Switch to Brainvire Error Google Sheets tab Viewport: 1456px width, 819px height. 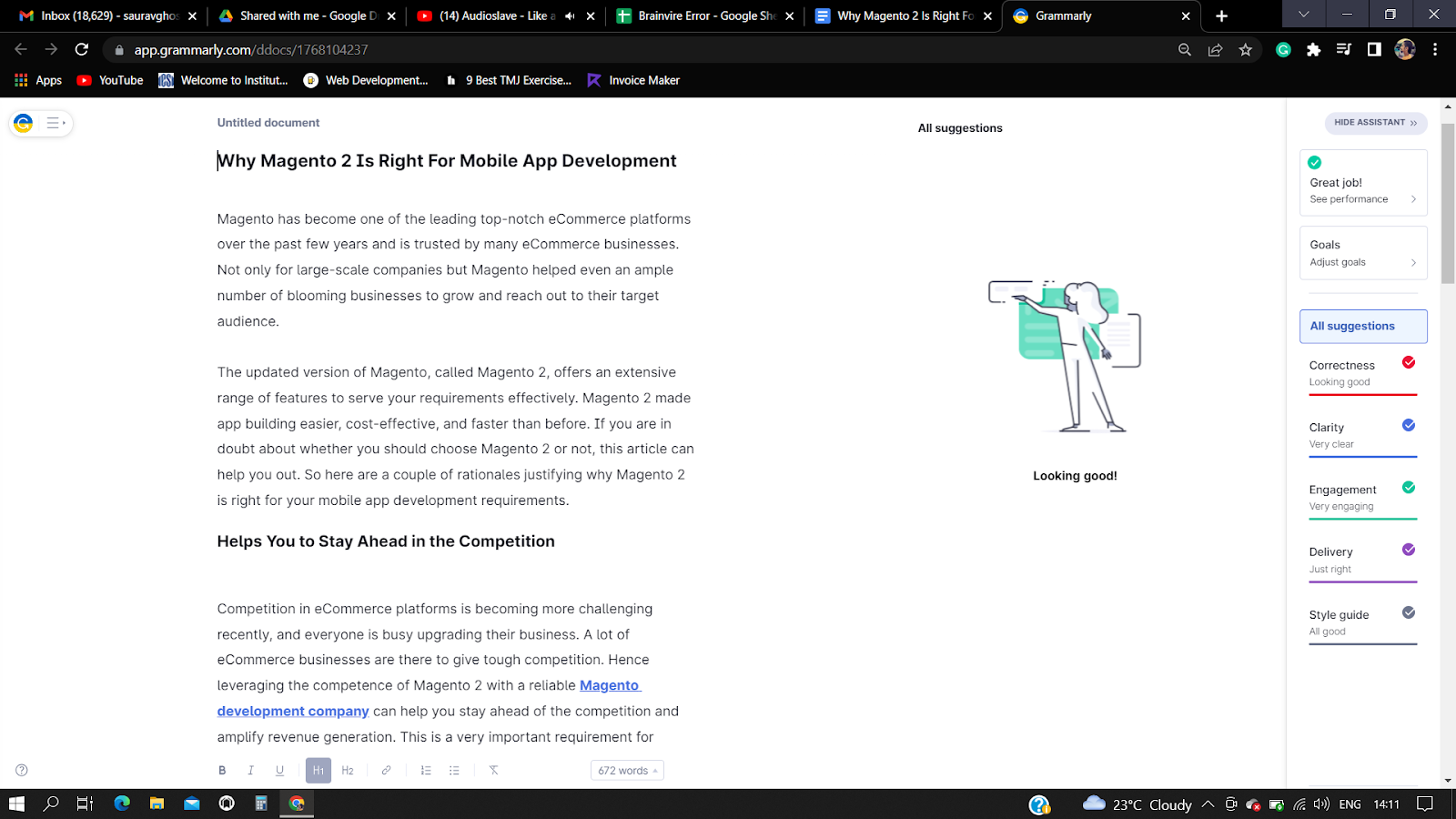(x=705, y=15)
